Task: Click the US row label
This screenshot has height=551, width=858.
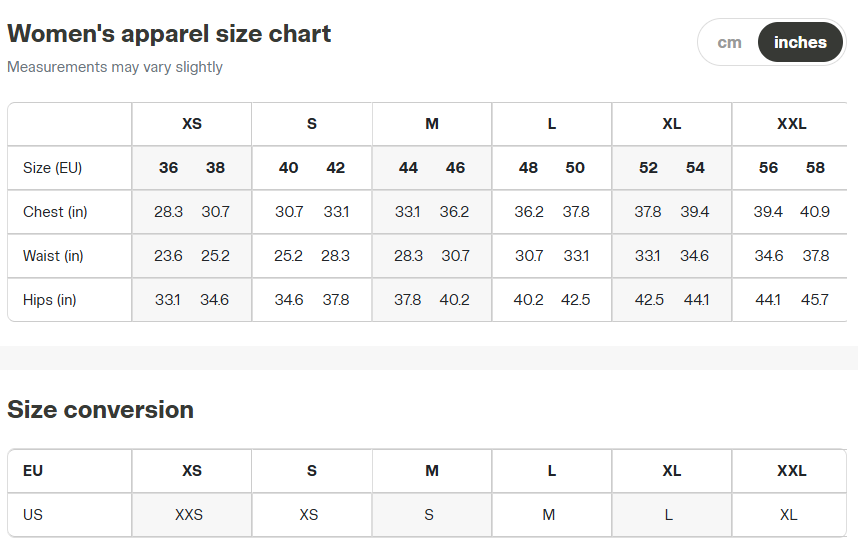Action: [33, 515]
